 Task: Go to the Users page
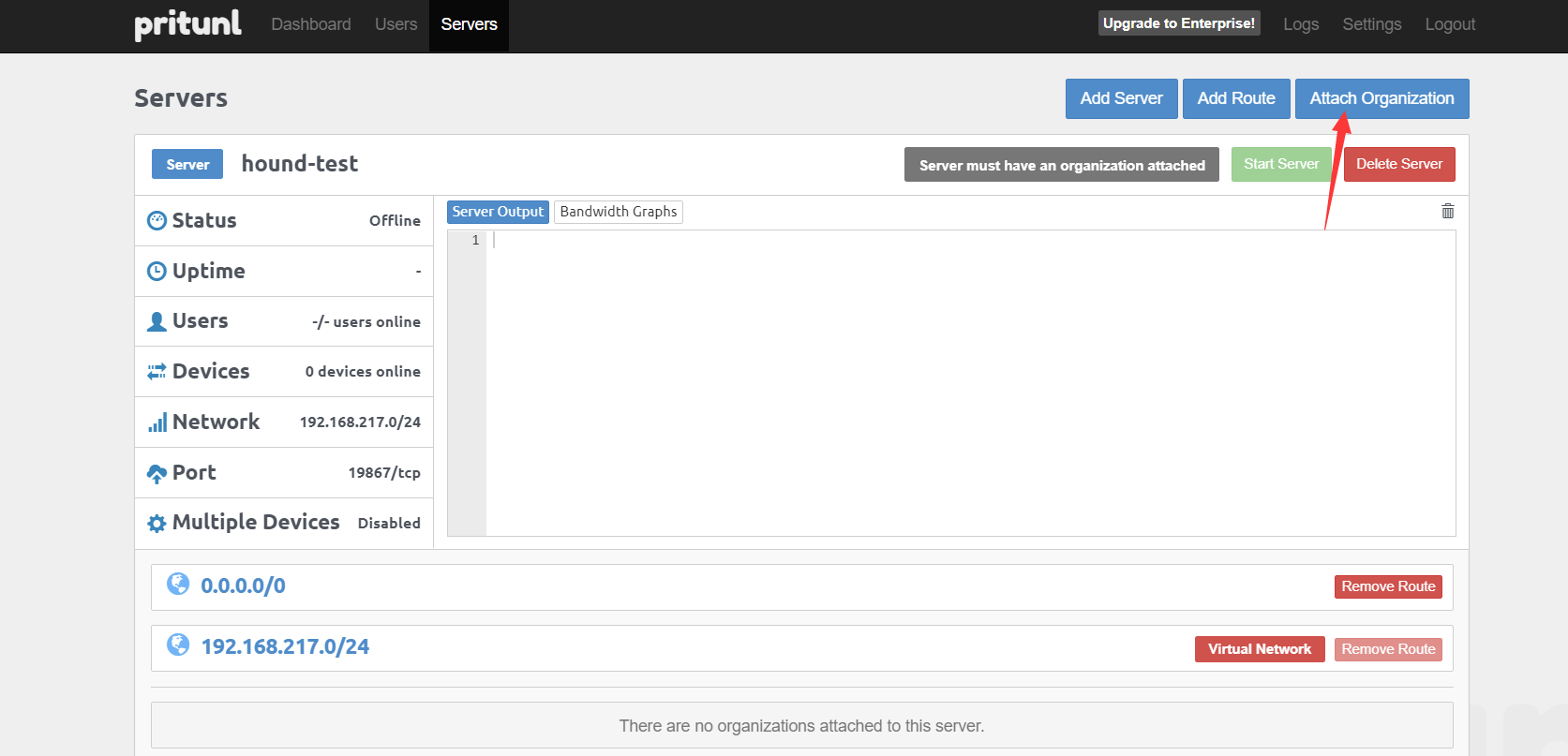coord(396,24)
